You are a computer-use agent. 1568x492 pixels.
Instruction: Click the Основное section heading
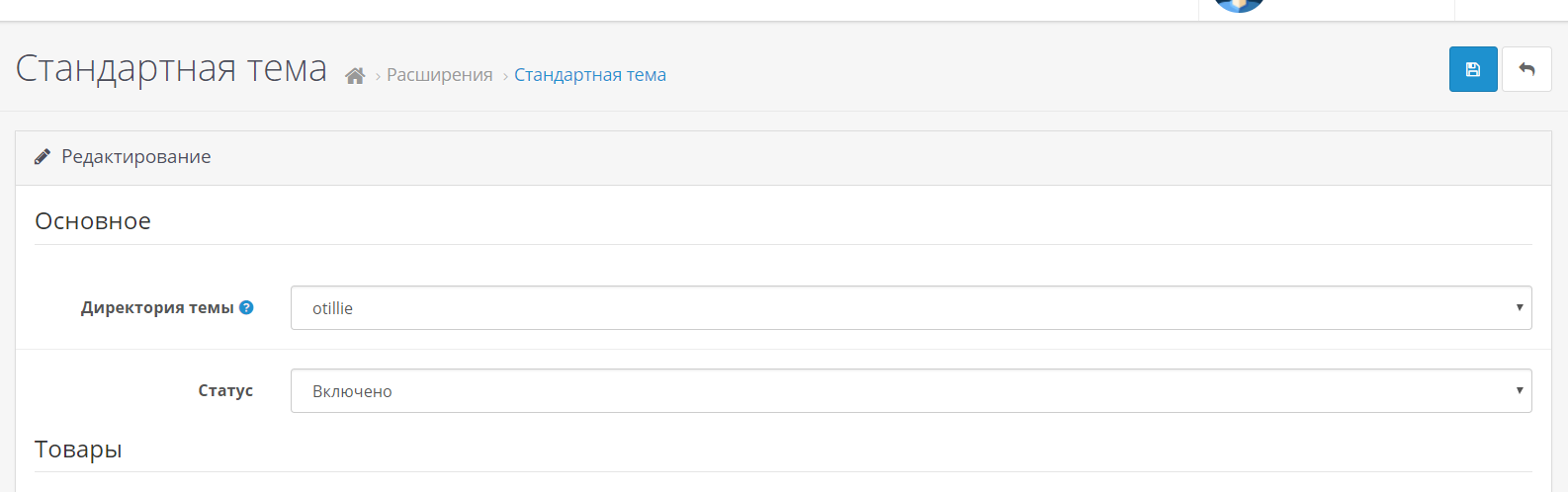pos(93,221)
